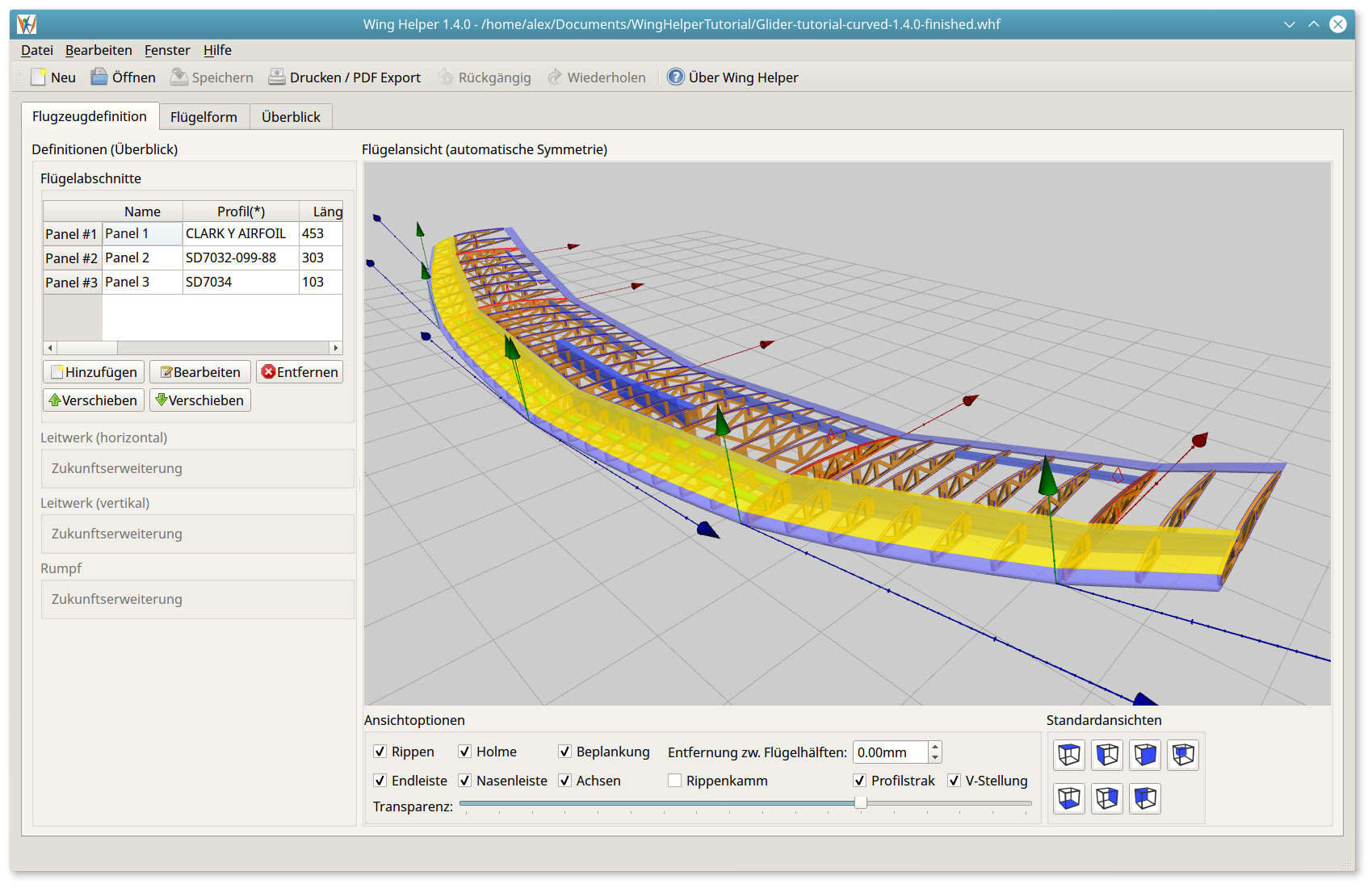Click the Speichern save toolbar icon
The width and height of the screenshot is (1372, 888).
[x=179, y=77]
